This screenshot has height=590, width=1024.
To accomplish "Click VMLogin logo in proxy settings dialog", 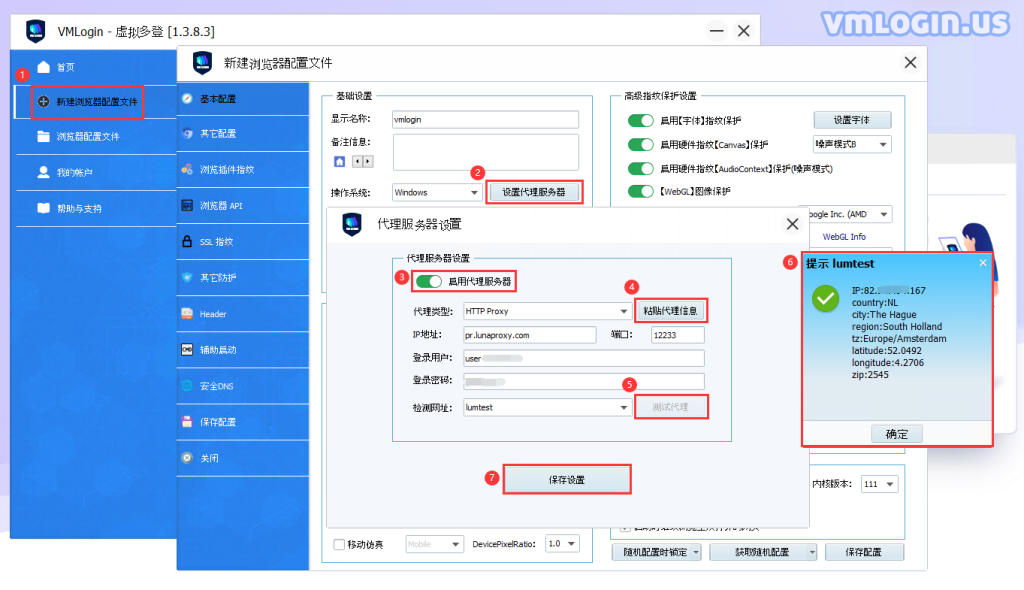I will tap(352, 224).
